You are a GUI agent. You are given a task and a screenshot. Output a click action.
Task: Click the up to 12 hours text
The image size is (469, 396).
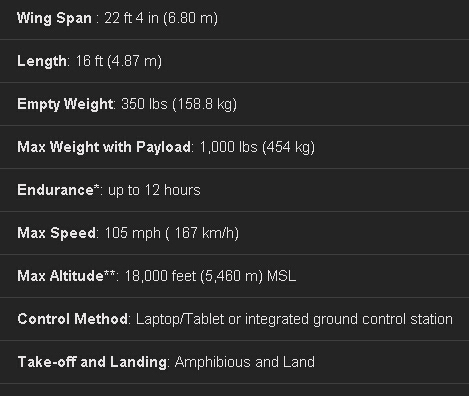click(x=154, y=190)
